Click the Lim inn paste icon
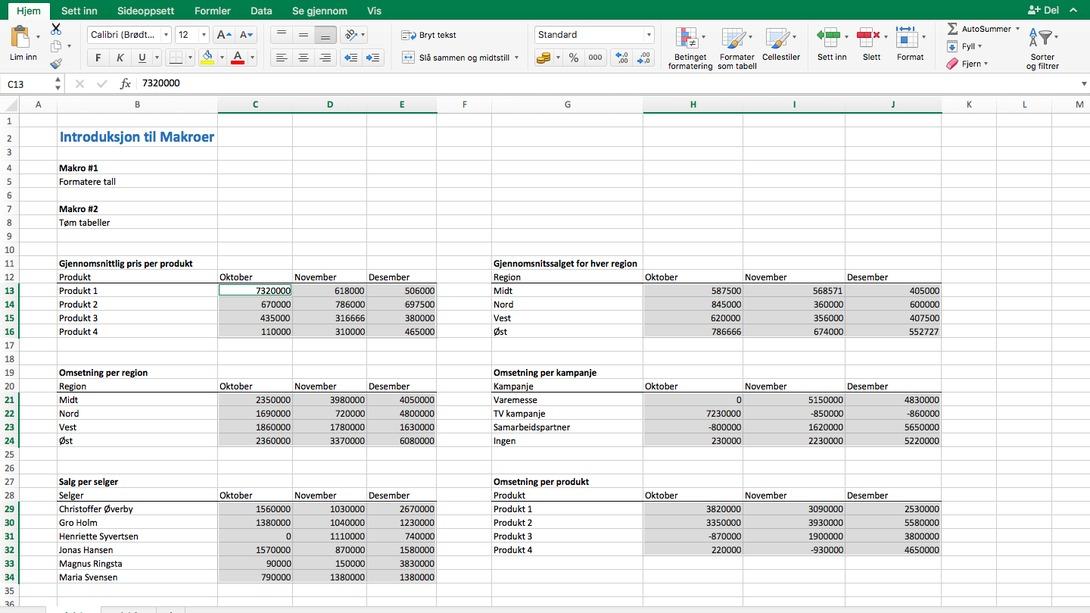The height and width of the screenshot is (613, 1090). click(20, 37)
